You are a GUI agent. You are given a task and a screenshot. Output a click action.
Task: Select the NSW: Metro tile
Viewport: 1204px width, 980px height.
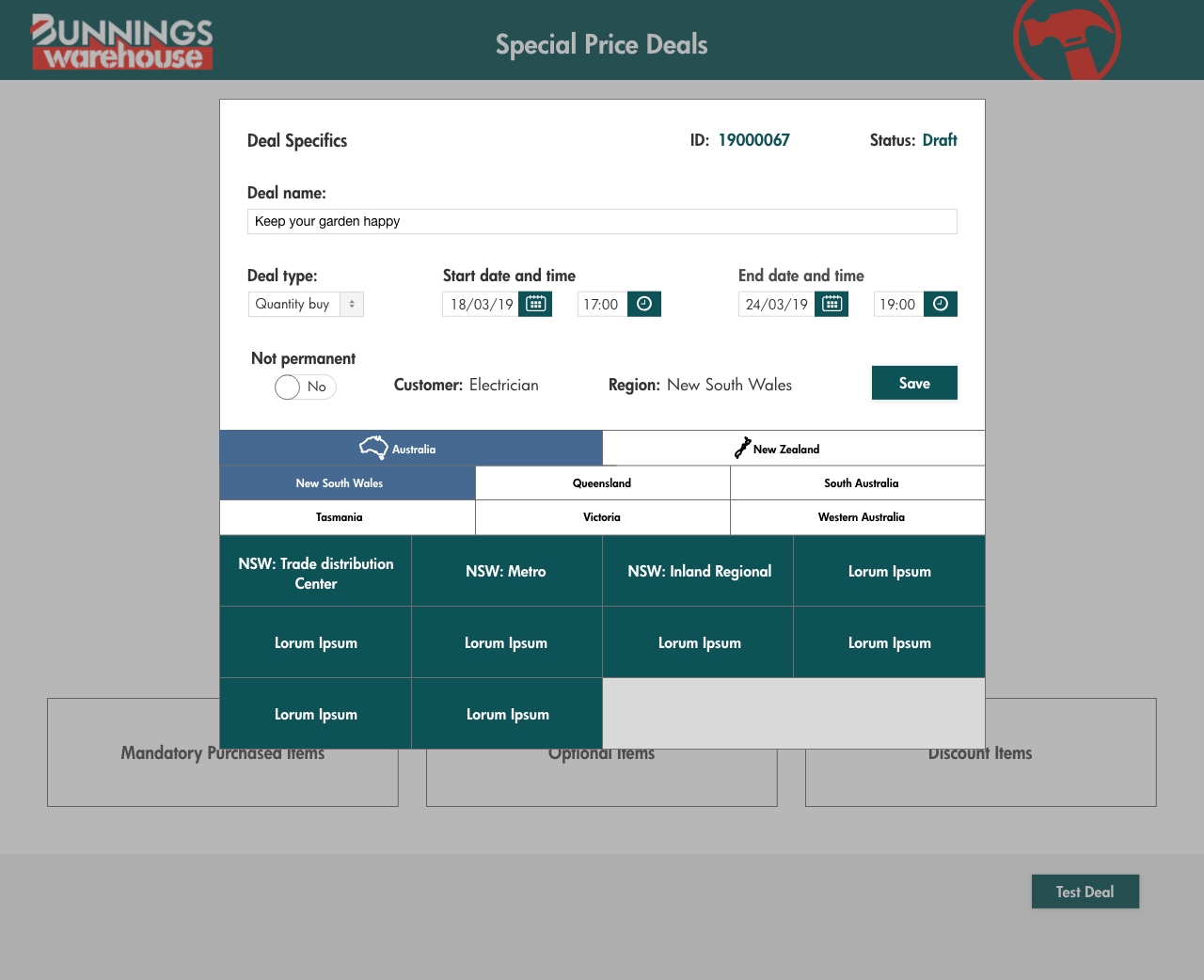coord(506,572)
